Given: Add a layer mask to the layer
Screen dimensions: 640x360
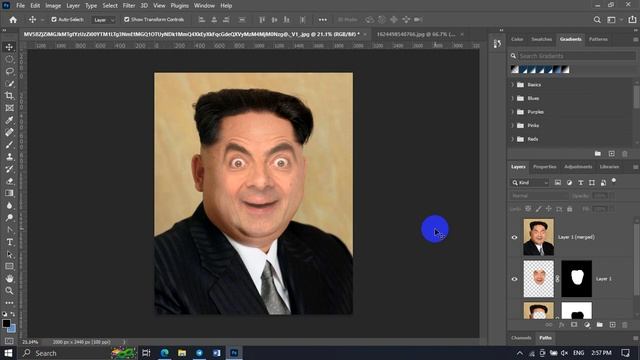Looking at the screenshot, I should (x=574, y=325).
